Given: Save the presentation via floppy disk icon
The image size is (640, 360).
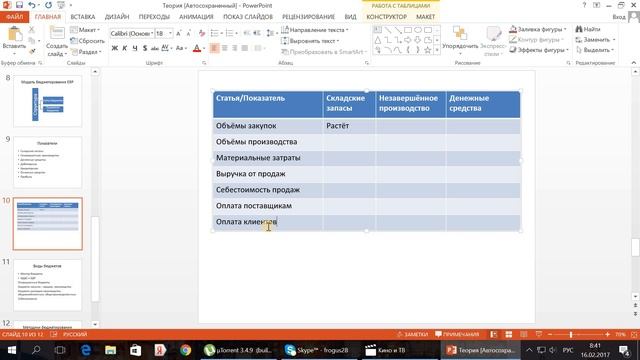Looking at the screenshot, I should (x=19, y=5).
